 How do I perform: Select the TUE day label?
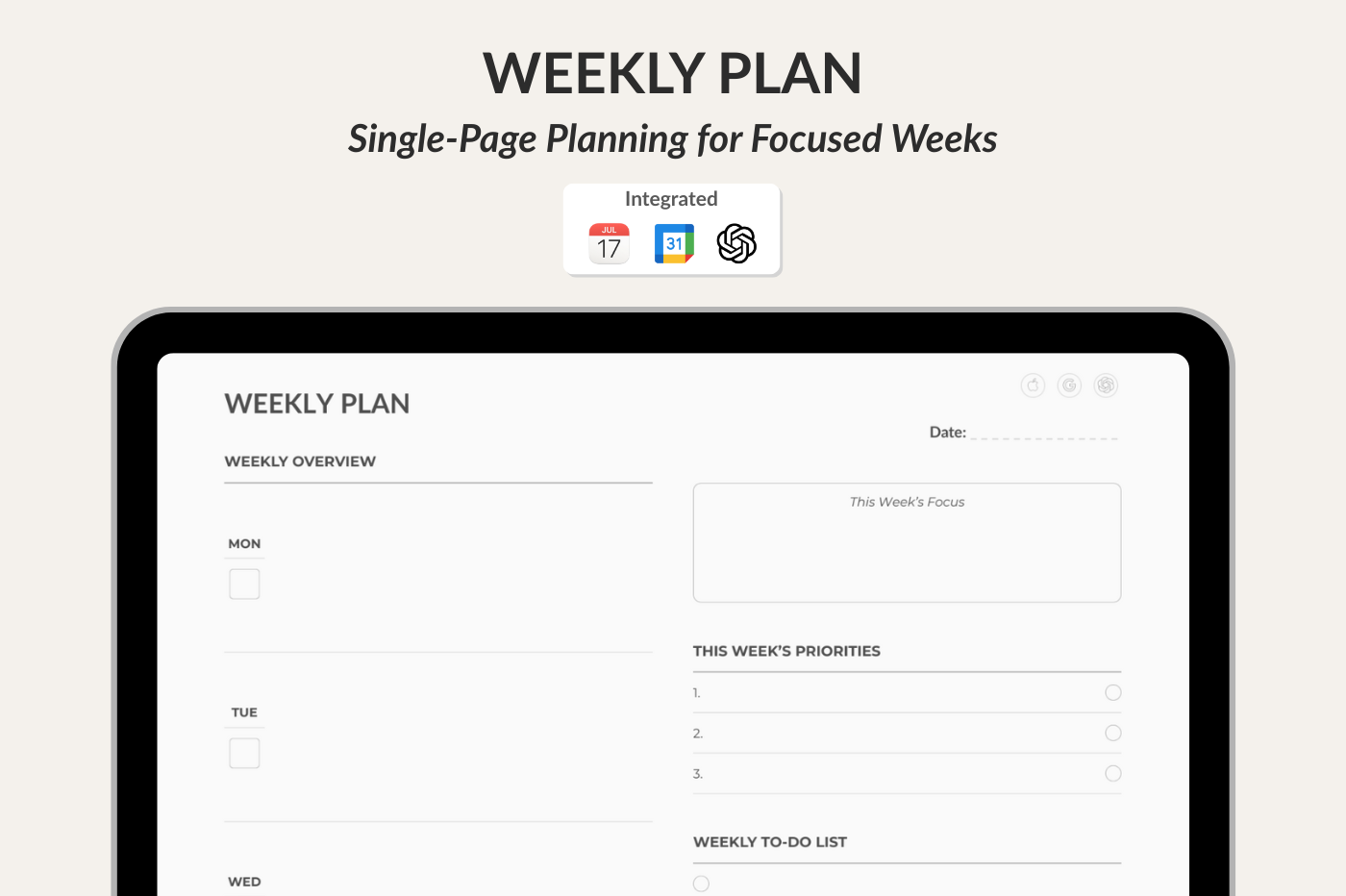244,712
